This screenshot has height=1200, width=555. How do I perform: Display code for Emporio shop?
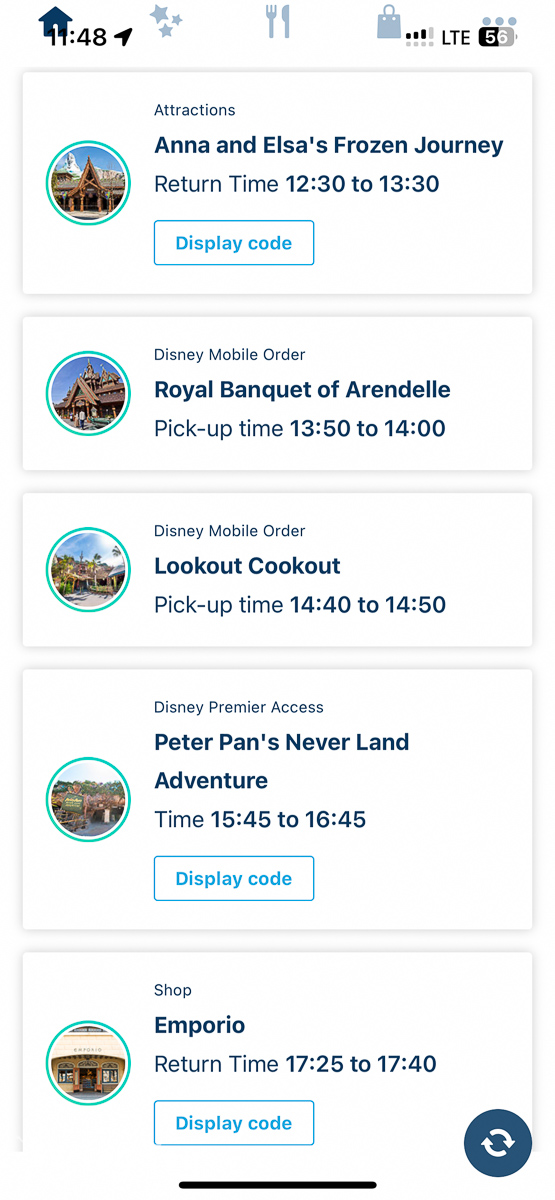click(234, 1123)
